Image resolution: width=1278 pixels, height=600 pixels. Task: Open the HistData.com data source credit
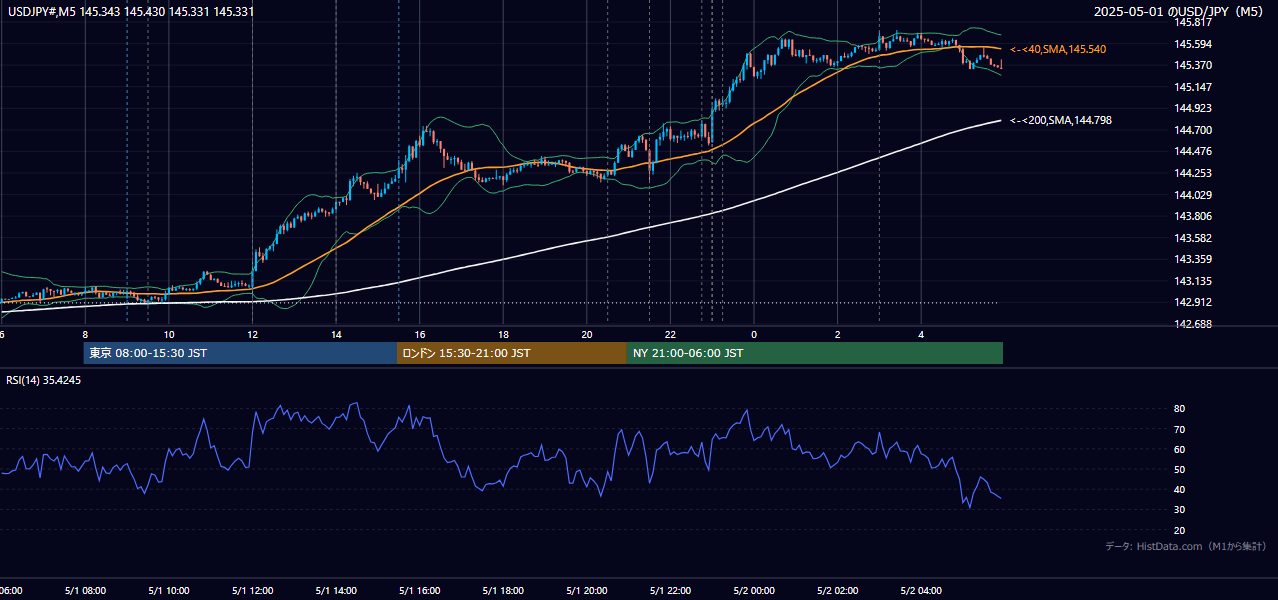point(1185,546)
